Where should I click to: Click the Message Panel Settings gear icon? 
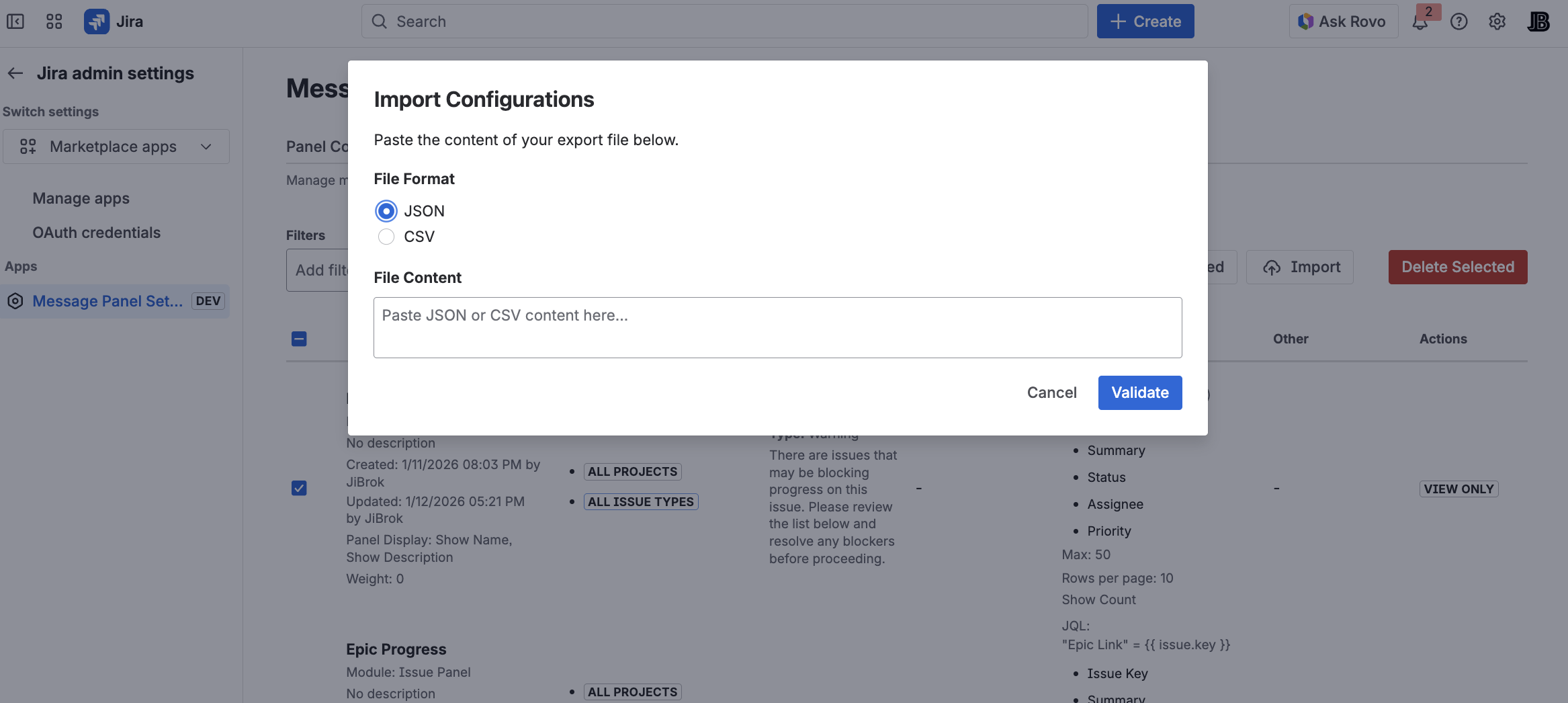[x=15, y=301]
